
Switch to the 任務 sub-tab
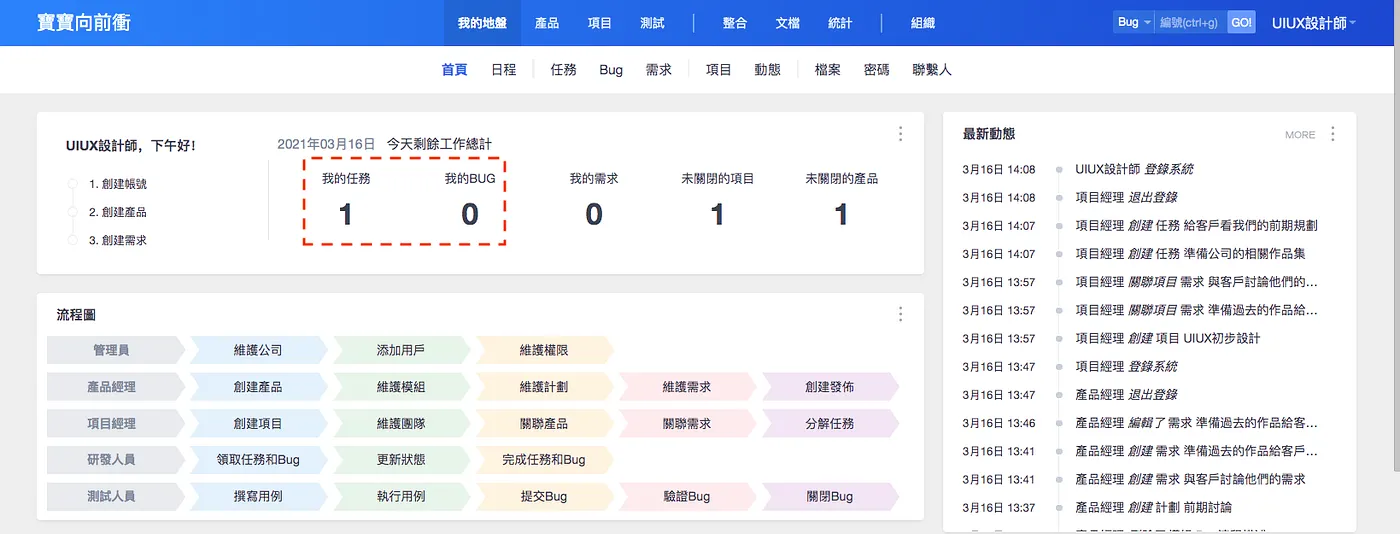pos(564,70)
